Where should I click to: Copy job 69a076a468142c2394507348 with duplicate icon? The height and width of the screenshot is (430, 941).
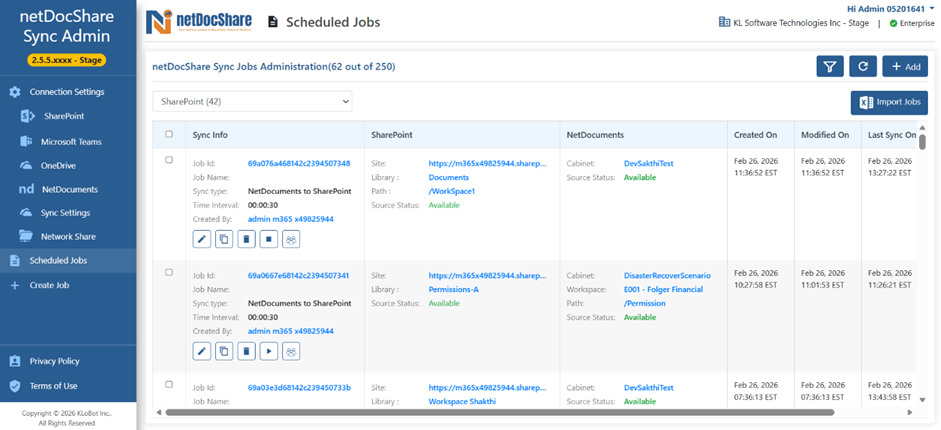coord(224,239)
